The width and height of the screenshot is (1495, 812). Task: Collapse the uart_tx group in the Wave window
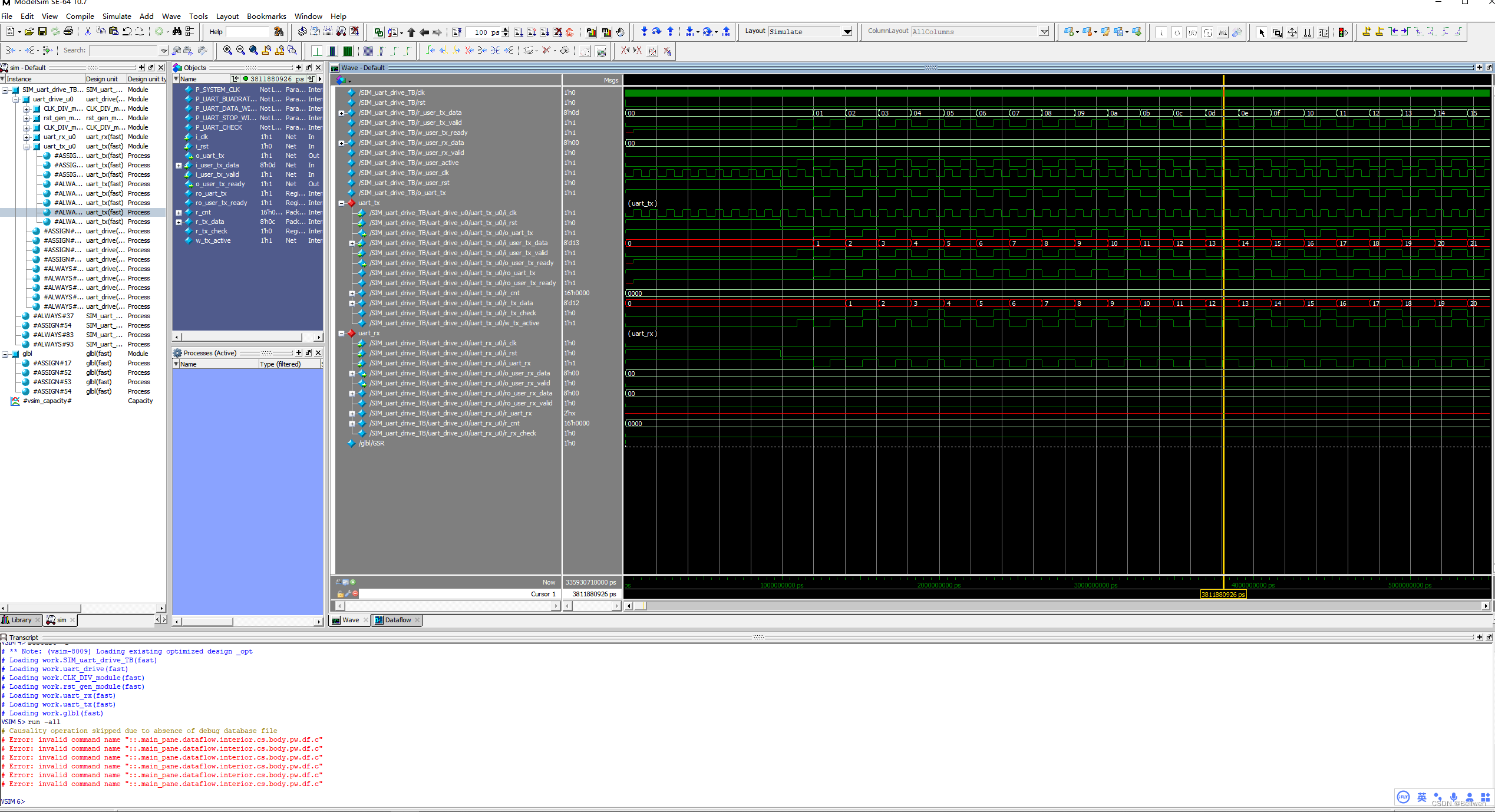[342, 203]
